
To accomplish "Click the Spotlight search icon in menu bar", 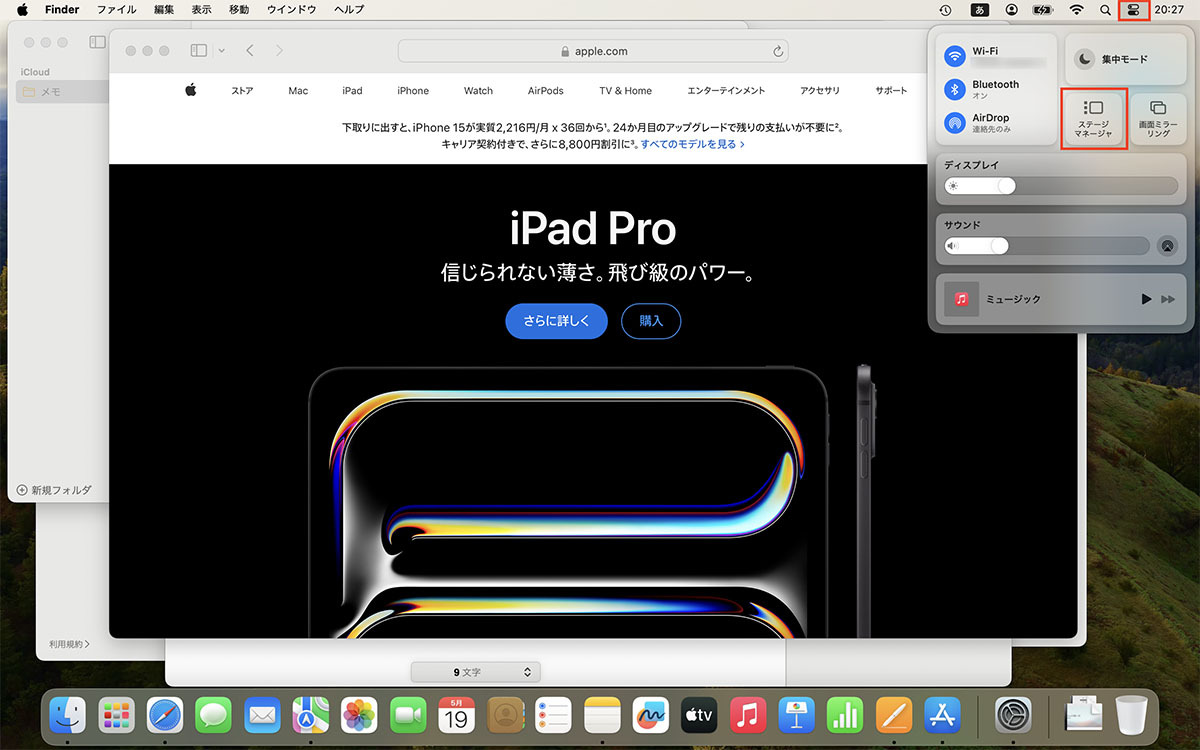I will [x=1105, y=9].
